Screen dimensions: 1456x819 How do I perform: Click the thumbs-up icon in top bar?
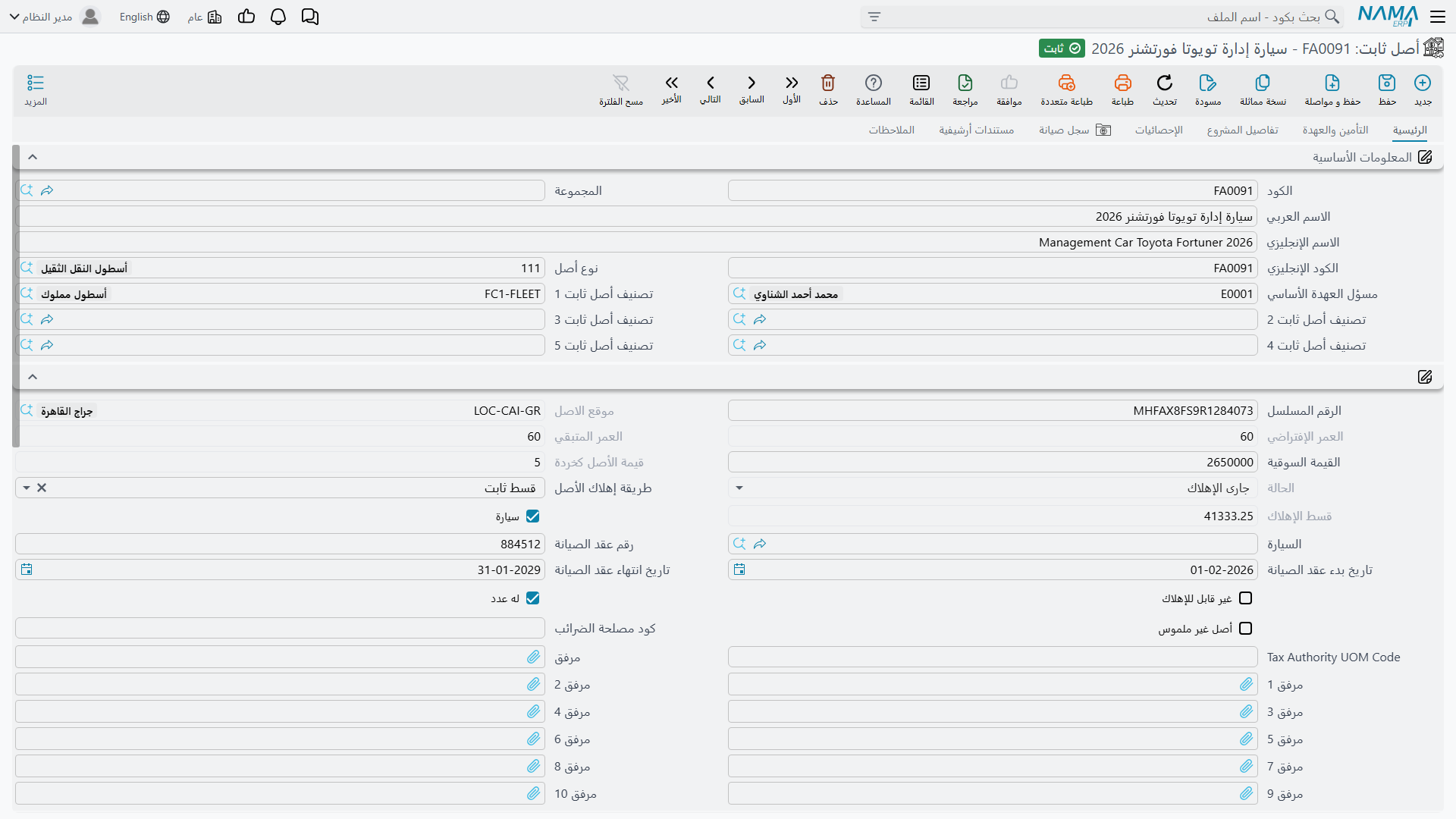[x=246, y=17]
